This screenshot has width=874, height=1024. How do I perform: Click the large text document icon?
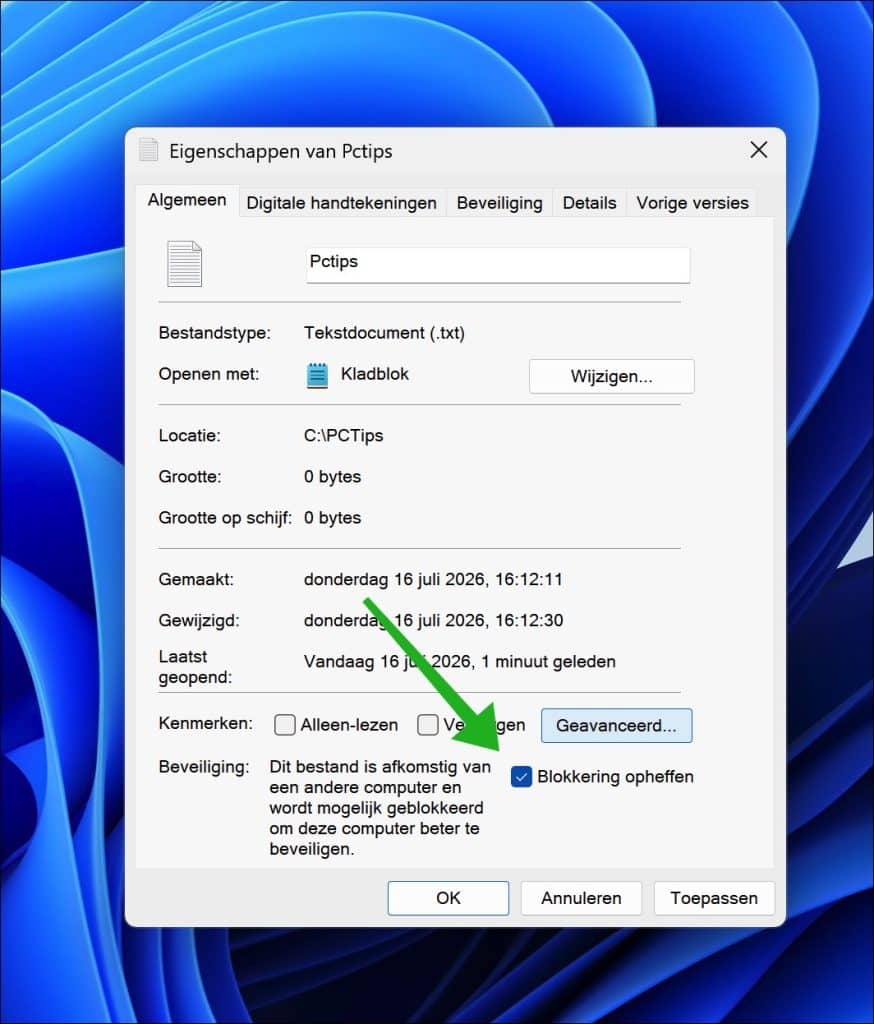click(x=184, y=264)
